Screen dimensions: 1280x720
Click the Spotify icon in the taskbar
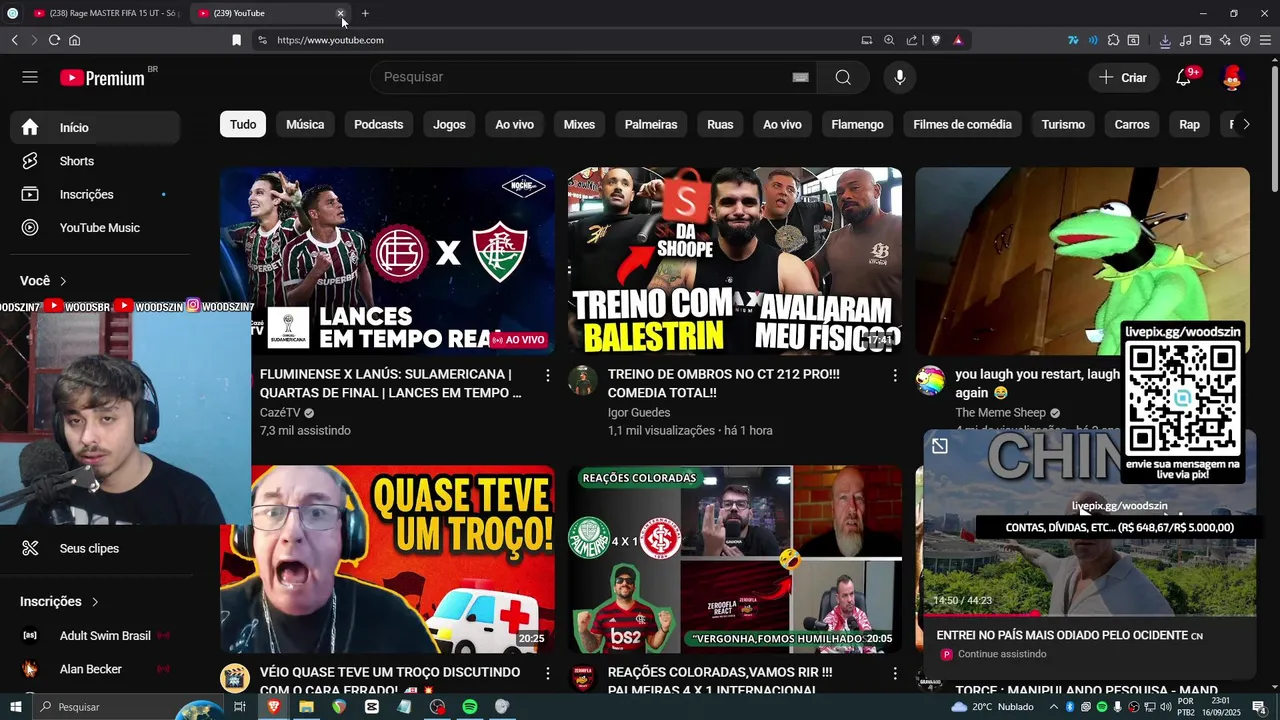(469, 707)
